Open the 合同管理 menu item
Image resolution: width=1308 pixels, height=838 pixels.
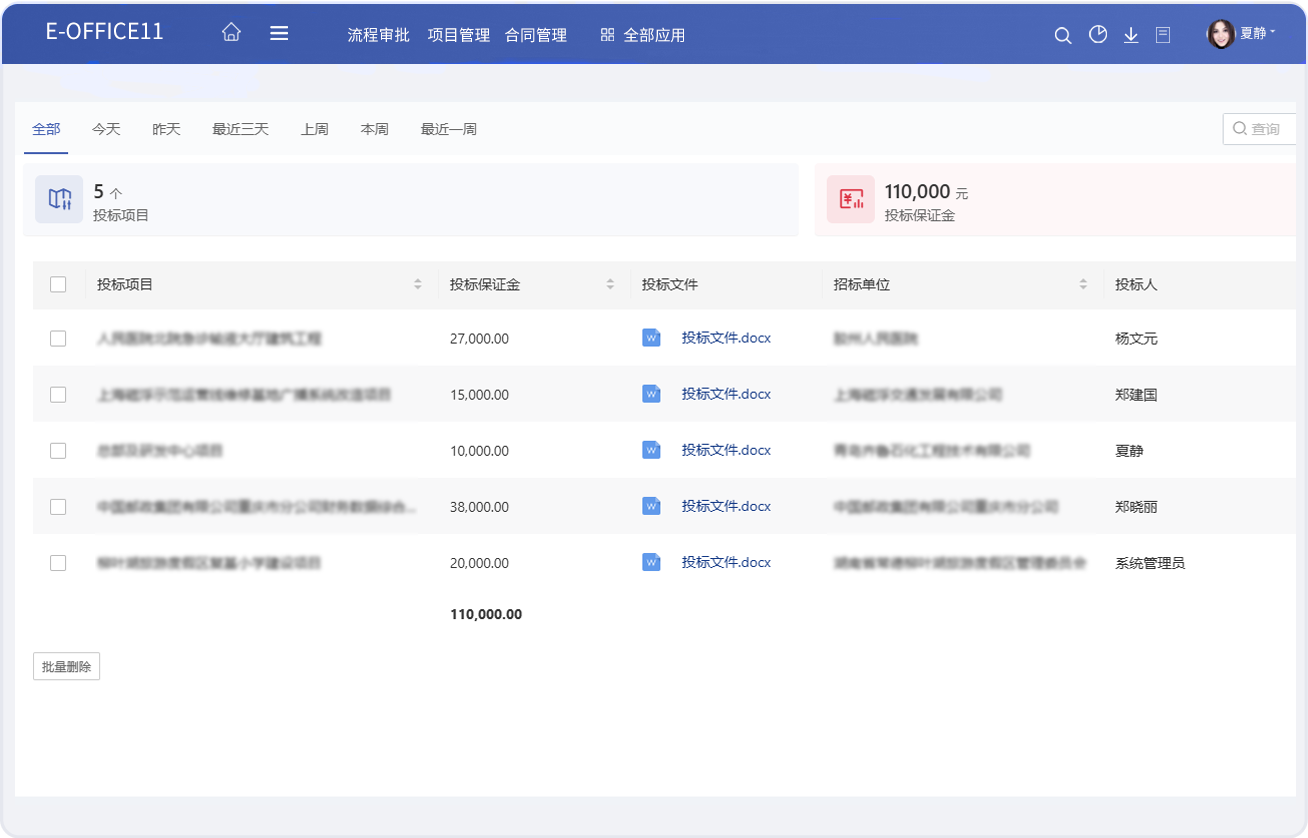pyautogui.click(x=536, y=35)
